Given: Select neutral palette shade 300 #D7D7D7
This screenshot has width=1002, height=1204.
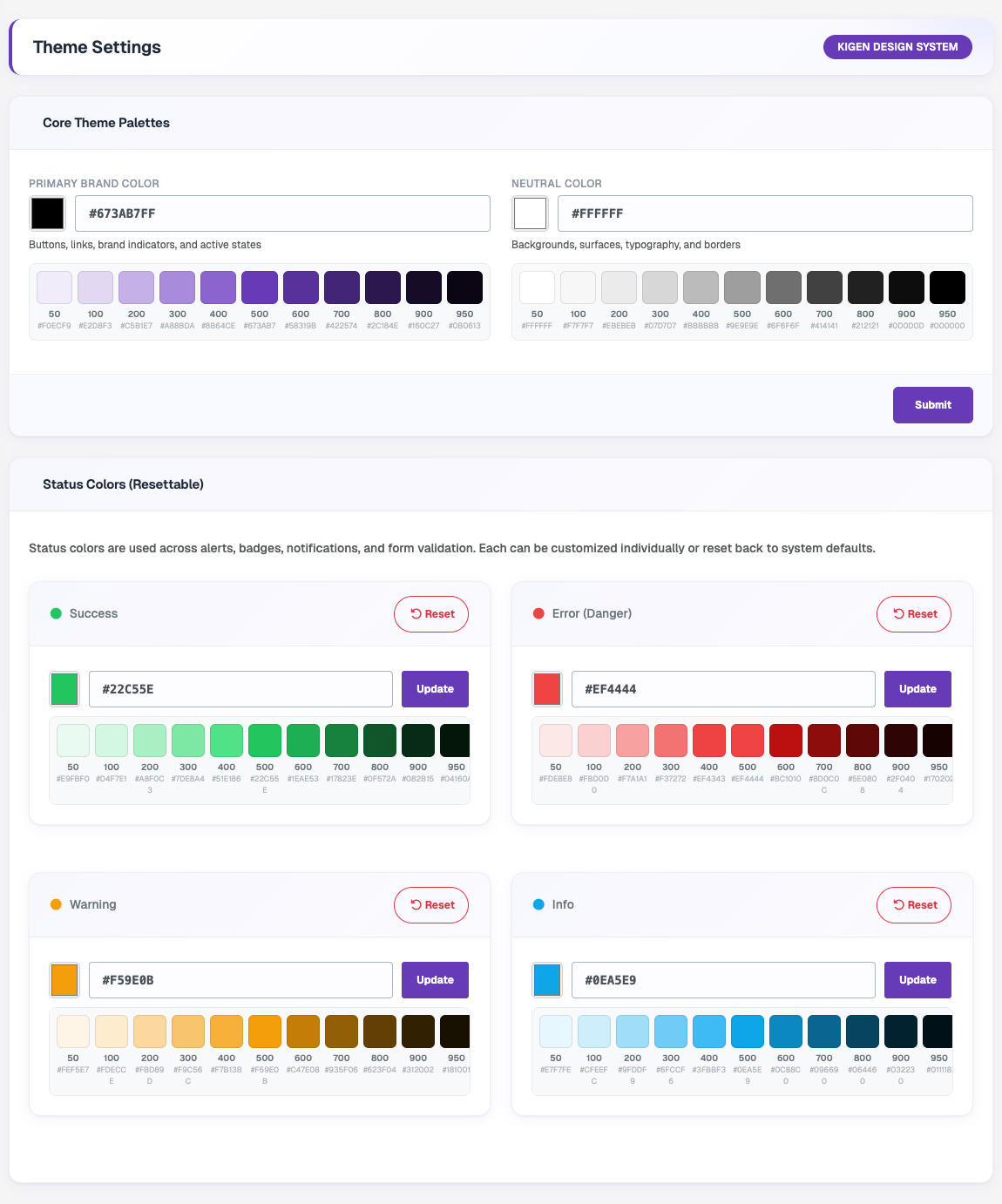Looking at the screenshot, I should pyautogui.click(x=660, y=287).
